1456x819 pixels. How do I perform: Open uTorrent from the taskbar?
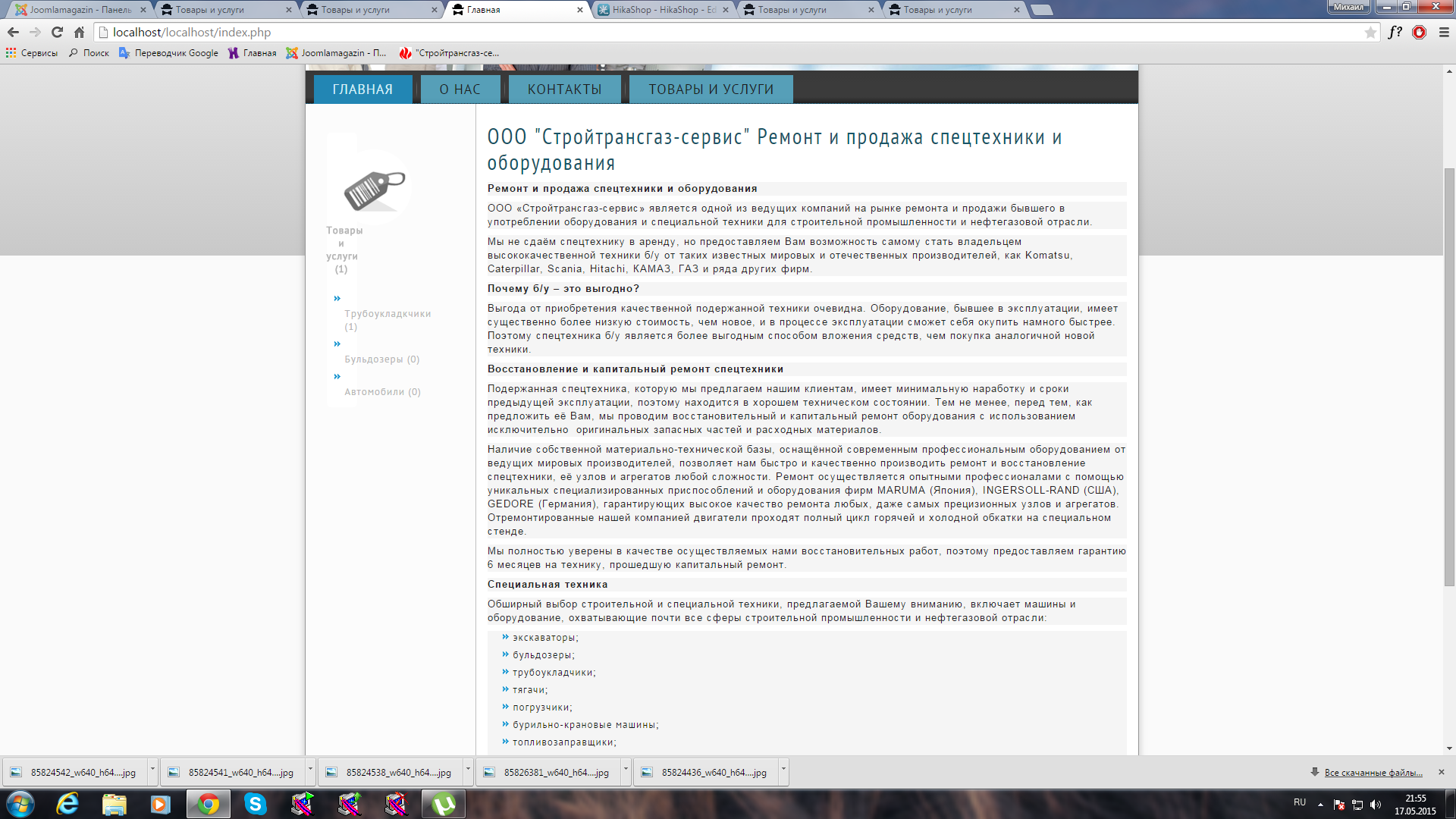coord(443,804)
